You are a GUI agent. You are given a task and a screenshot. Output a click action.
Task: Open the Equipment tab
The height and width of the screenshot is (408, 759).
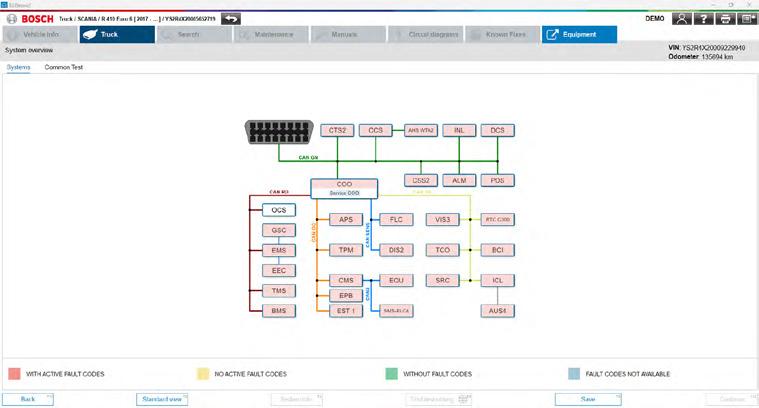579,34
